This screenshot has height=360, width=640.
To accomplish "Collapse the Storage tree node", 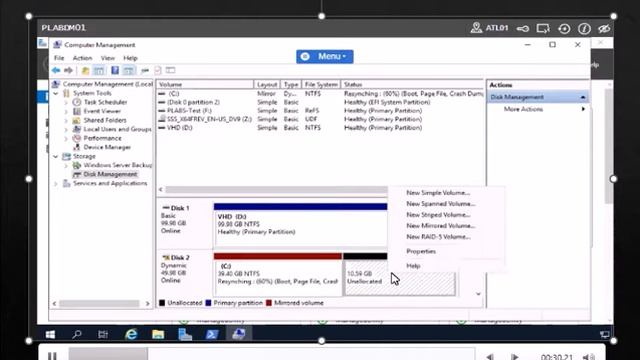I will pyautogui.click(x=56, y=156).
